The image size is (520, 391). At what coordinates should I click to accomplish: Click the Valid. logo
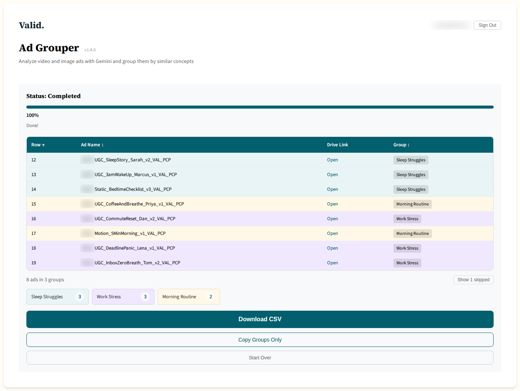pyautogui.click(x=31, y=25)
